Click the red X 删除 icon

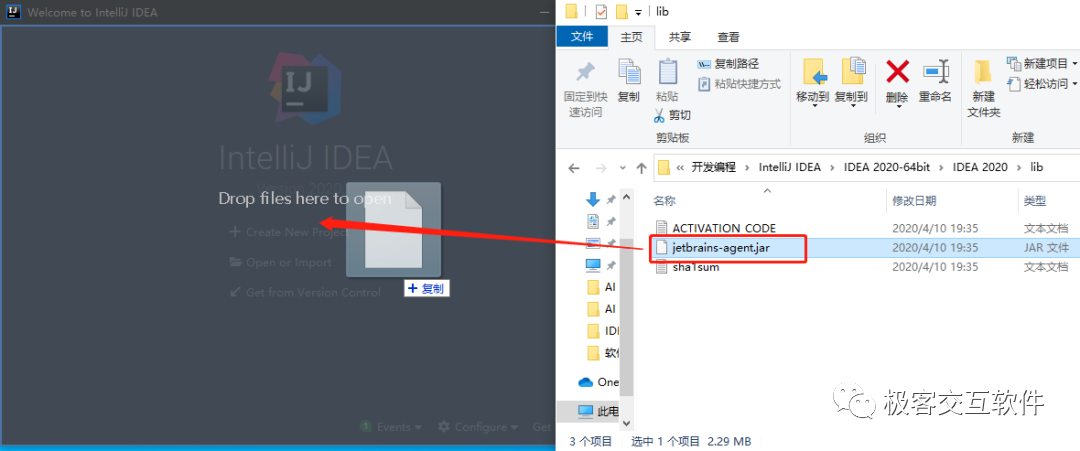[897, 71]
